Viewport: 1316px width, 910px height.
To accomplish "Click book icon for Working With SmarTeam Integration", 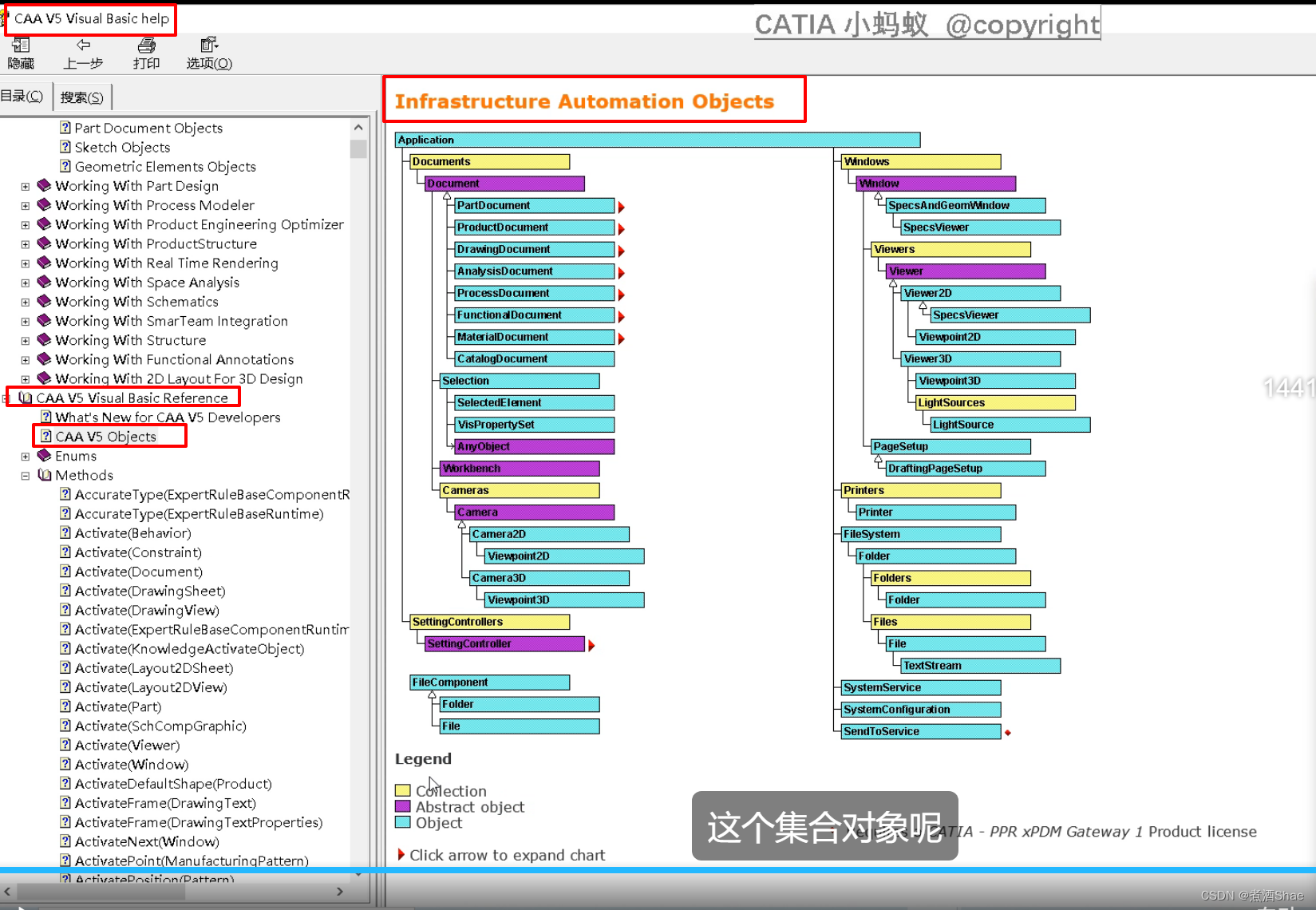I will click(44, 321).
